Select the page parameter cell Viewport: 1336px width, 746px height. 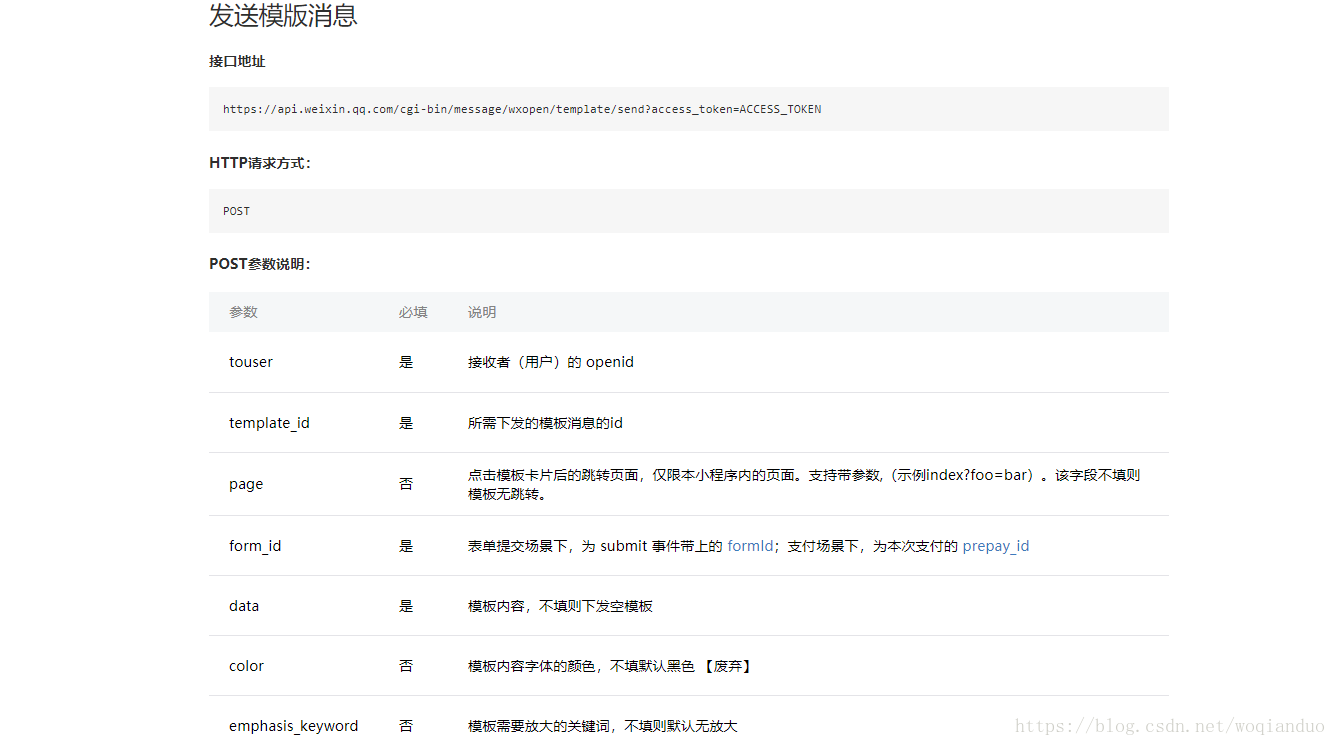tap(246, 484)
